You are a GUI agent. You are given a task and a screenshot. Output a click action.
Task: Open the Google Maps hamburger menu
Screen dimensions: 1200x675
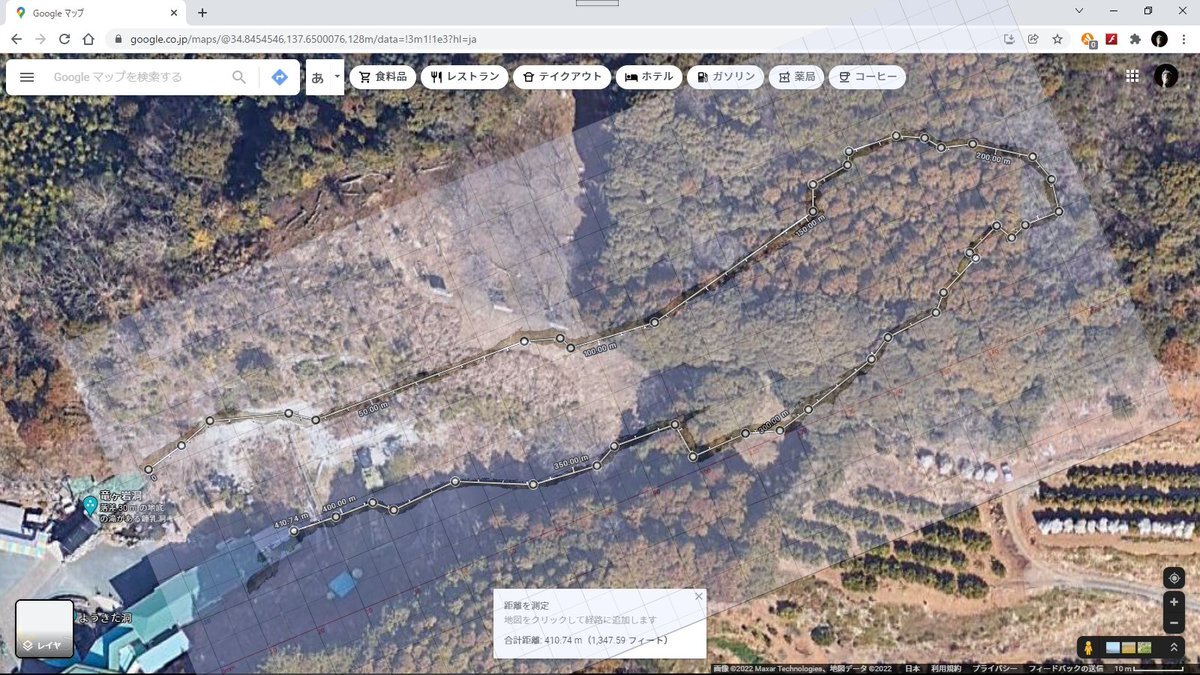pyautogui.click(x=27, y=77)
